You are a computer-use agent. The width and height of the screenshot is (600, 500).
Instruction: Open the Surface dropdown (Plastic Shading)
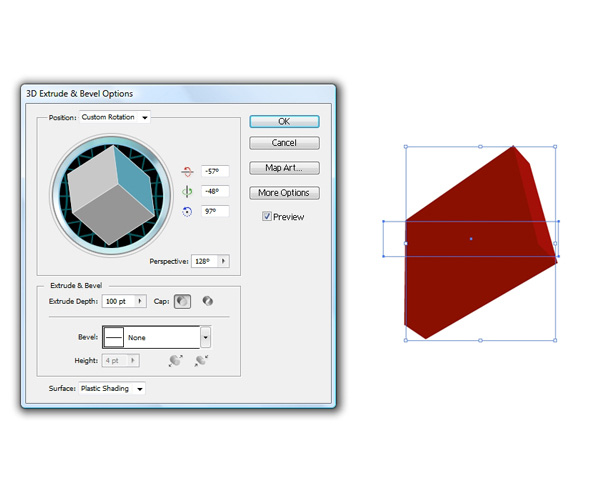(x=112, y=389)
